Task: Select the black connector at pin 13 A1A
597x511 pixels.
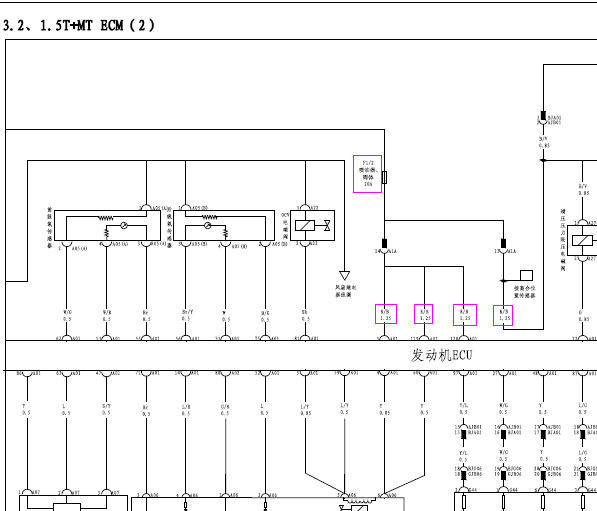Action: pyautogui.click(x=503, y=243)
